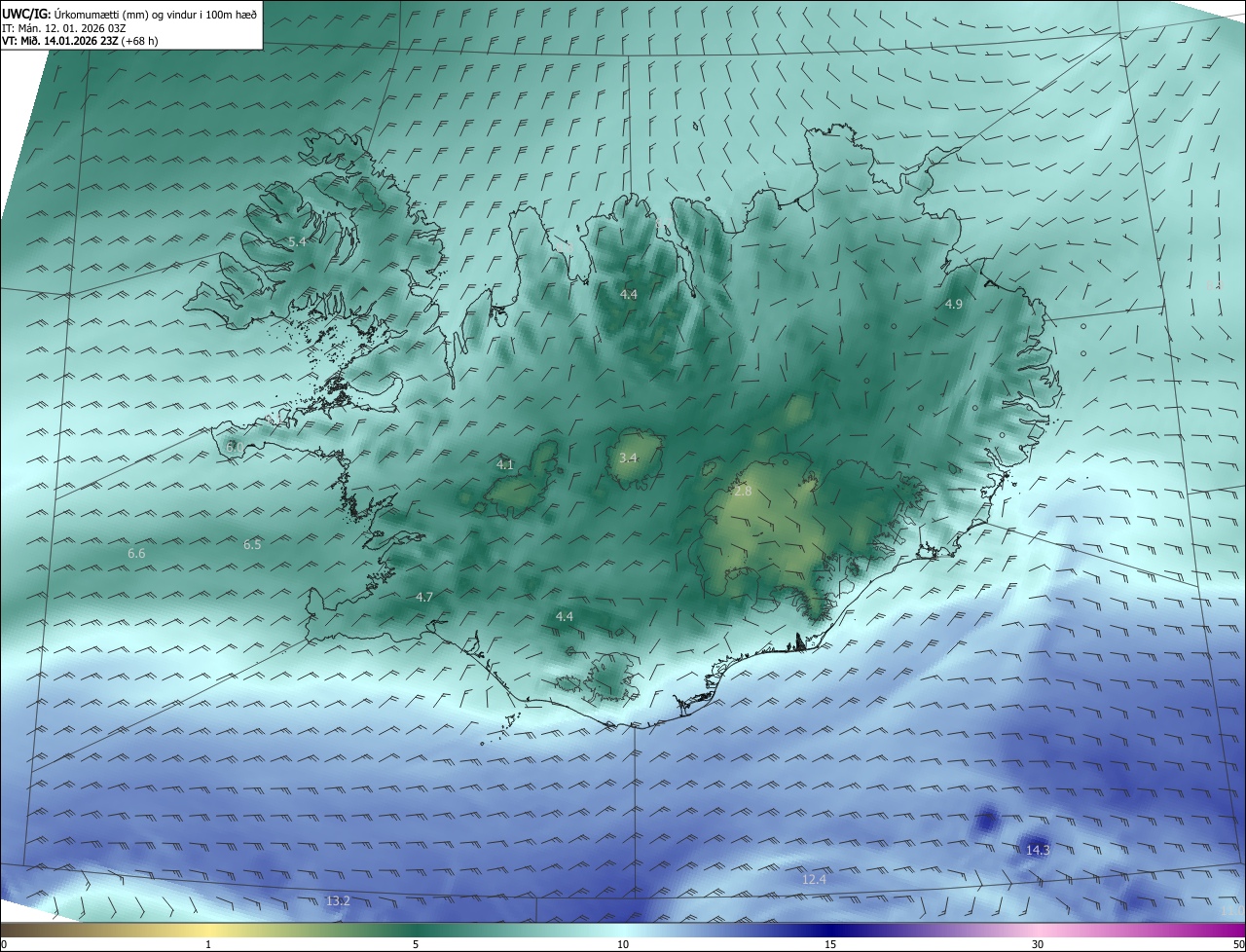Click the colorbar tick label '1'
This screenshot has width=1246, height=952.
tap(208, 944)
